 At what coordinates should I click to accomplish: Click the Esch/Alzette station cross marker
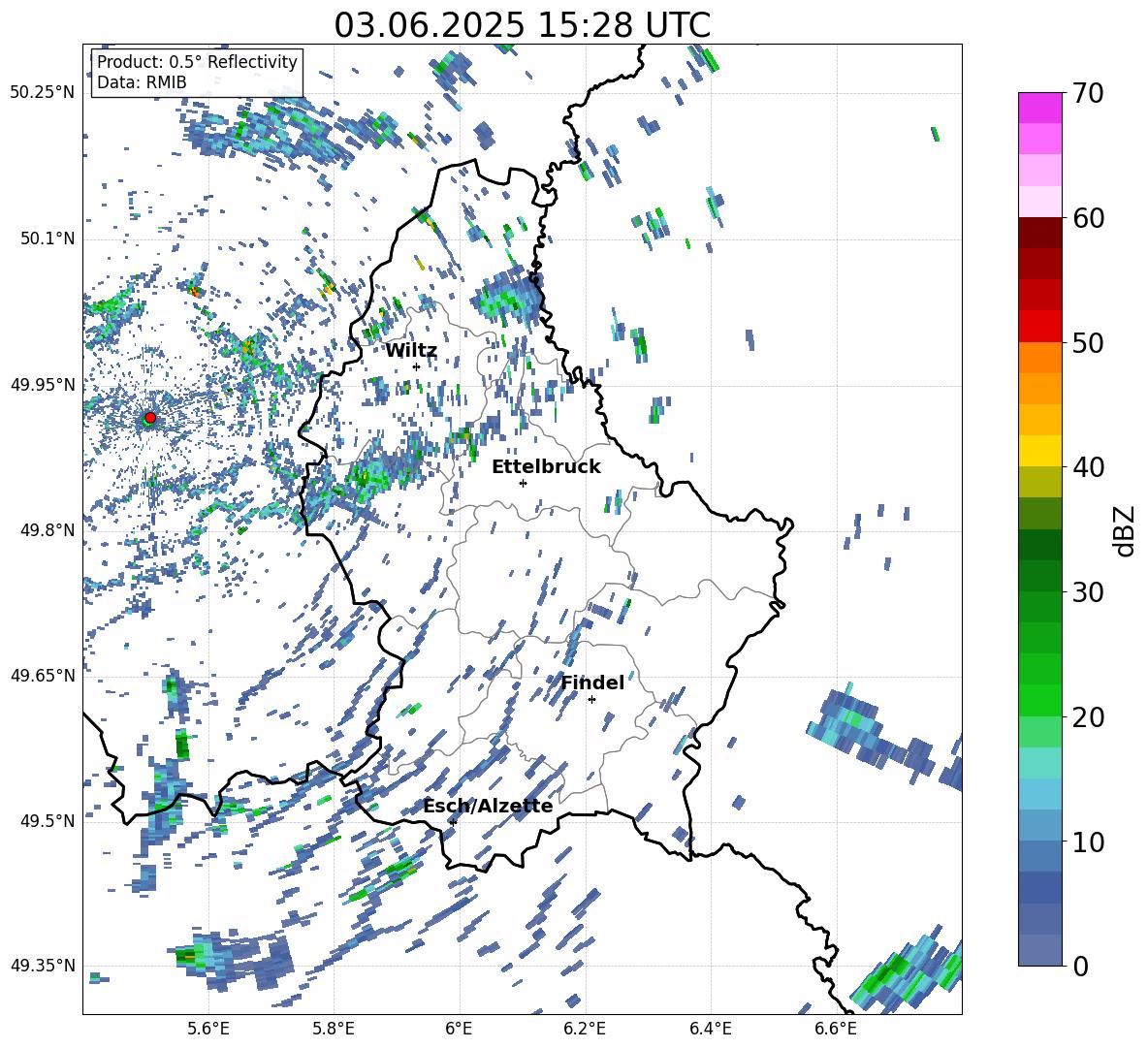[x=453, y=822]
